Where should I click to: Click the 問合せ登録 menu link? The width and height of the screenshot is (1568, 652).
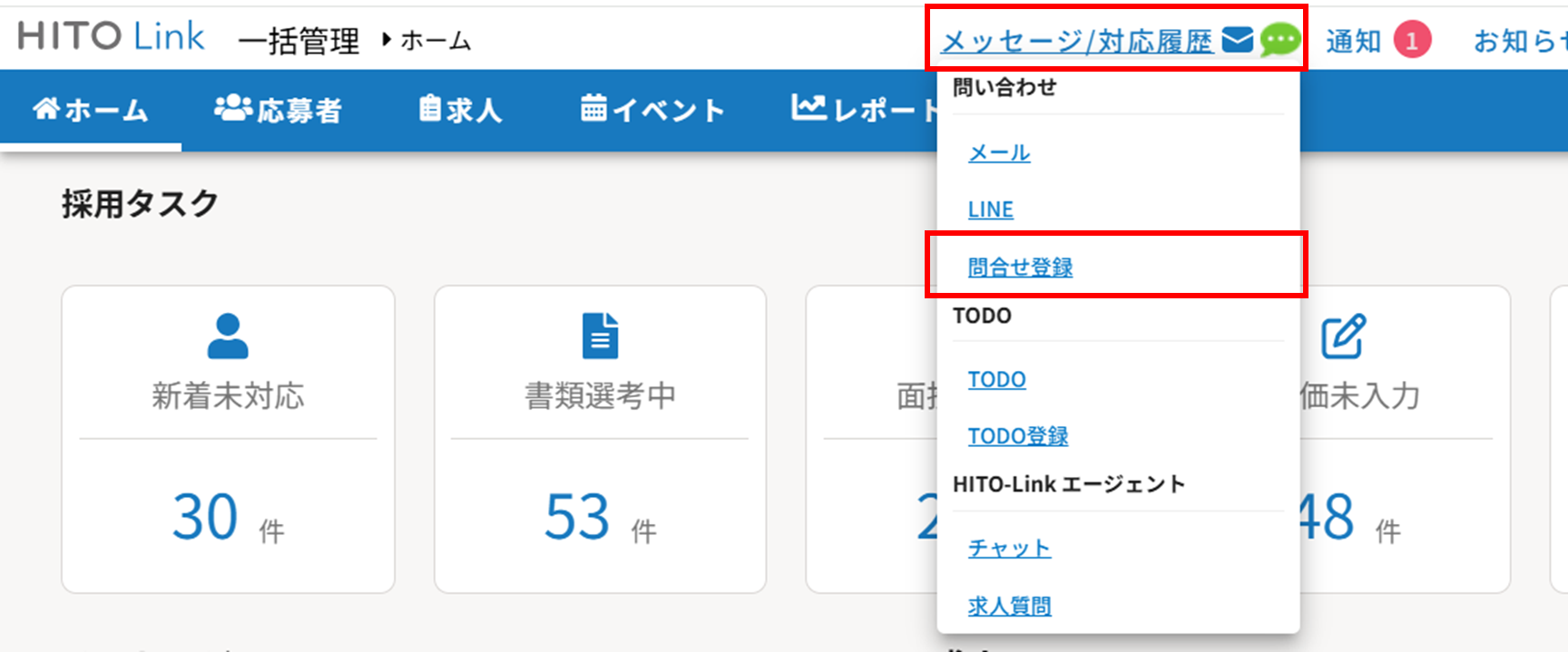(x=1020, y=268)
